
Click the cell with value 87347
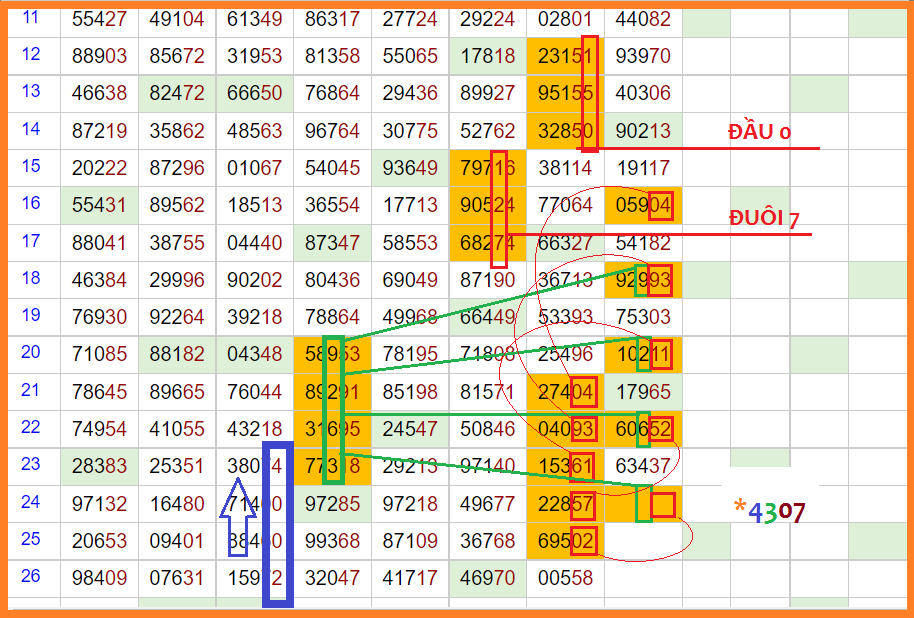[x=332, y=243]
